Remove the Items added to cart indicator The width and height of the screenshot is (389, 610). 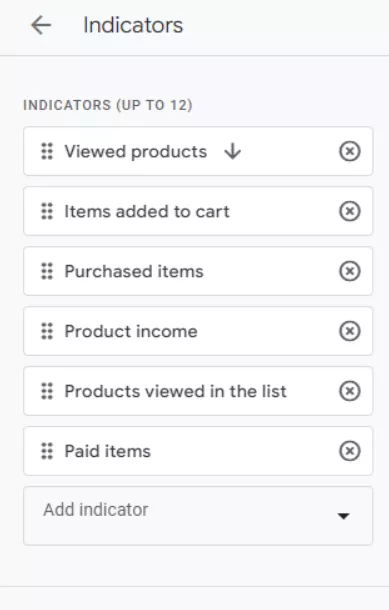(x=350, y=211)
